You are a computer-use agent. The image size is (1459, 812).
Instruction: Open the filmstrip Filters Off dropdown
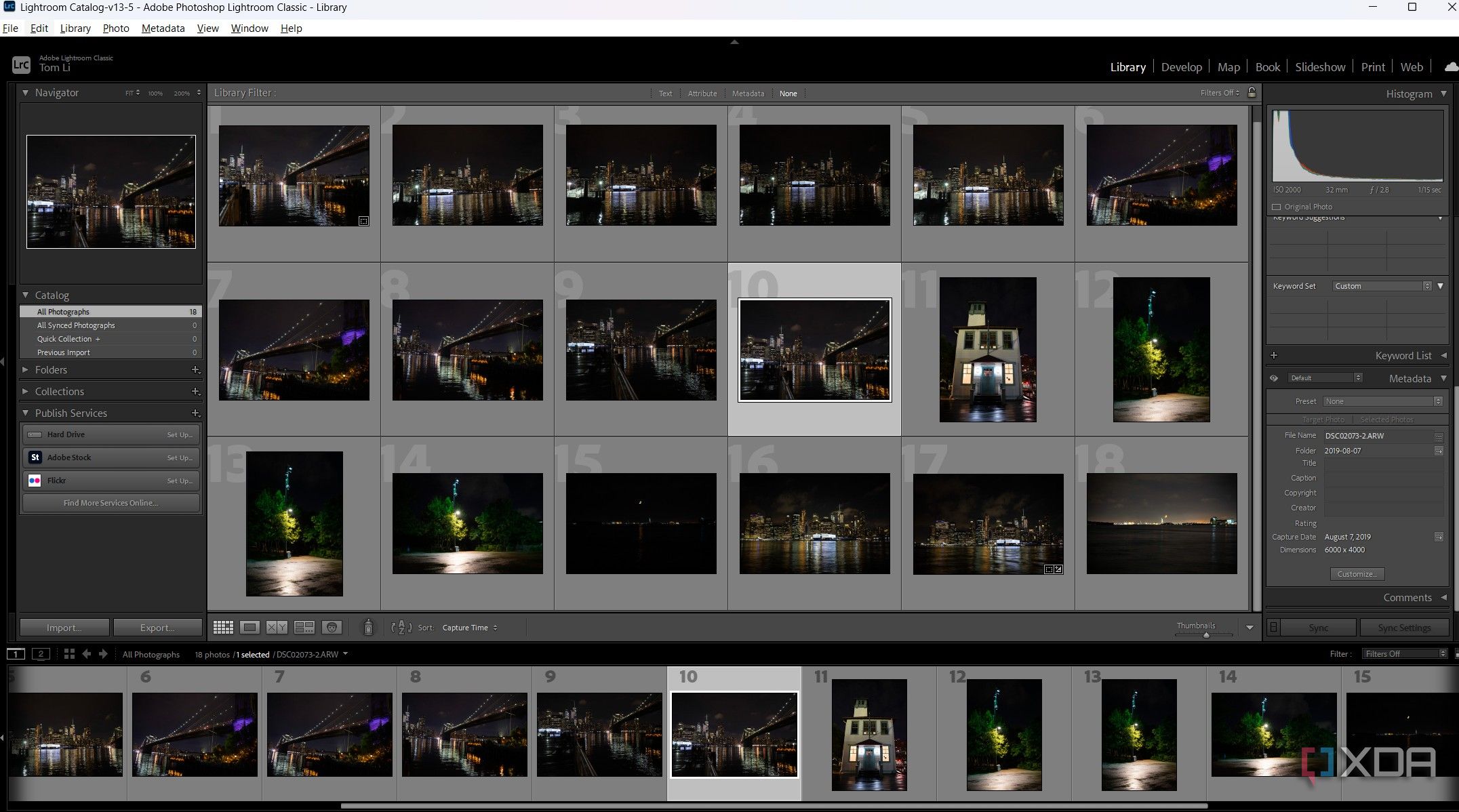click(1405, 654)
